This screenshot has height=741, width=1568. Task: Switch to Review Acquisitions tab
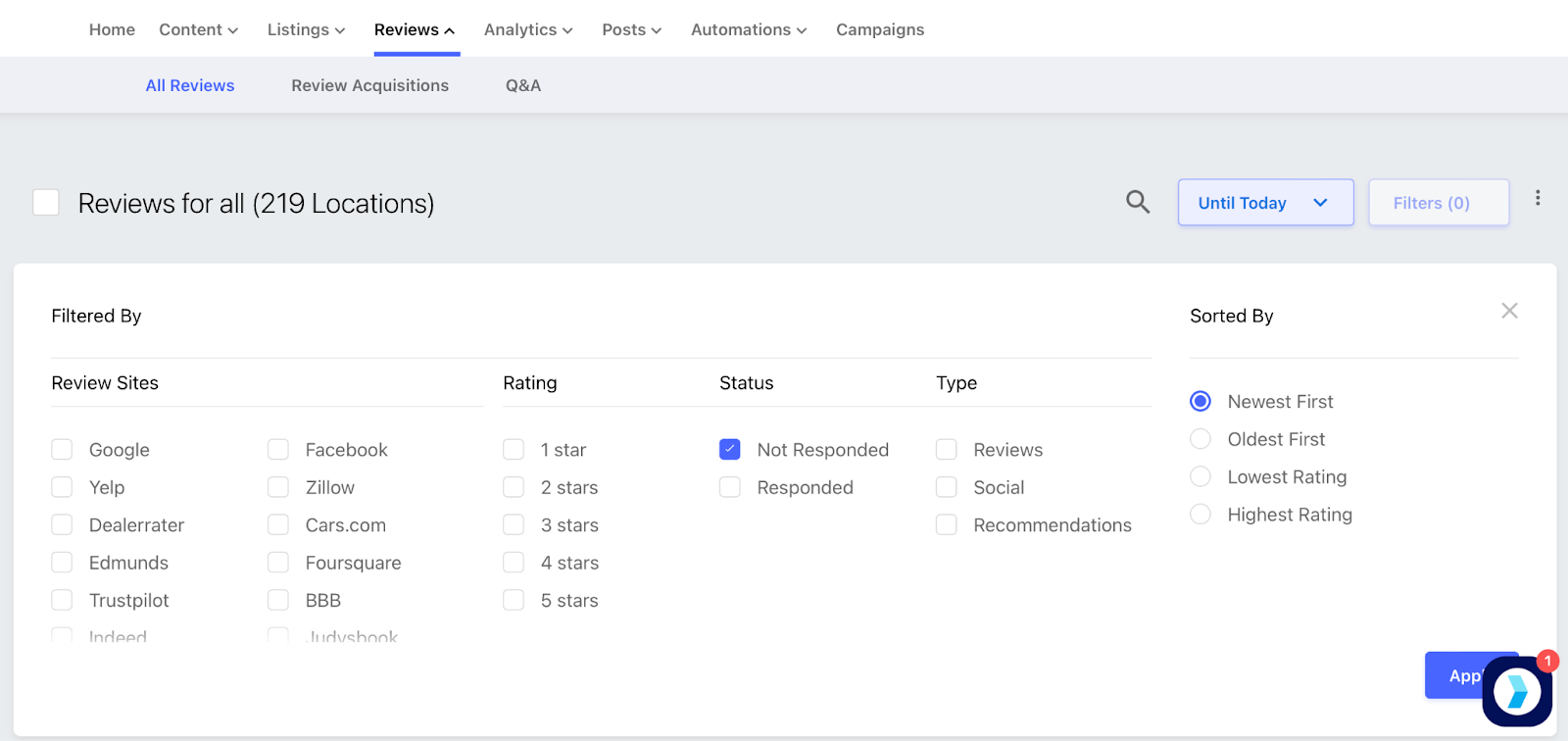369,85
